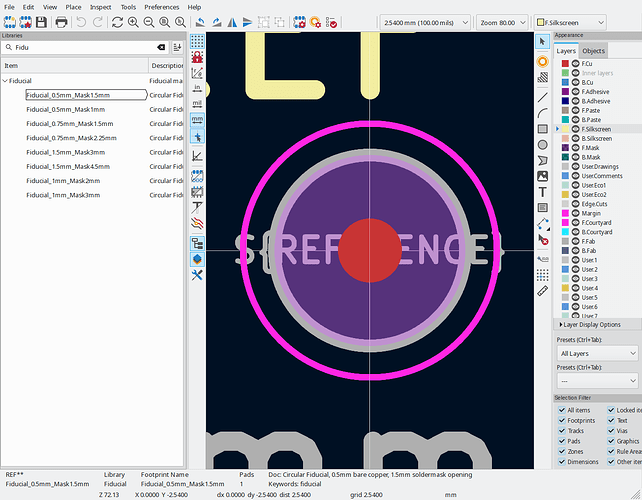Image resolution: width=642 pixels, height=500 pixels.
Task: Open the Inspect menu
Action: 101,6
